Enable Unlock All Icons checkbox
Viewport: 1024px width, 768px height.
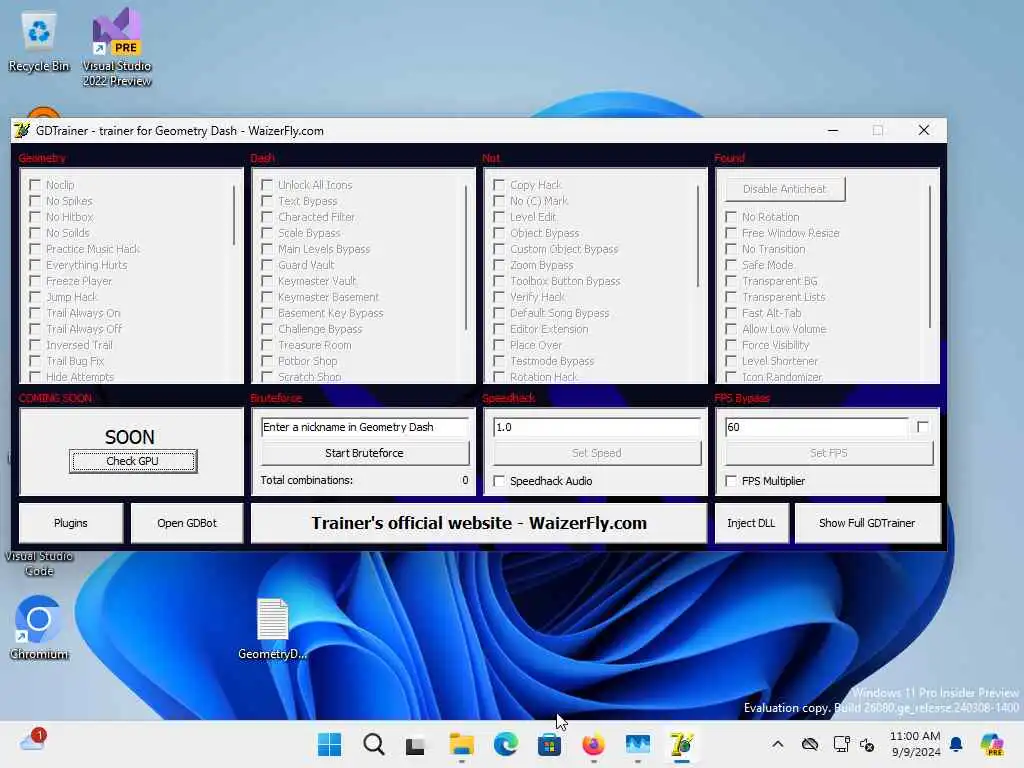point(267,185)
